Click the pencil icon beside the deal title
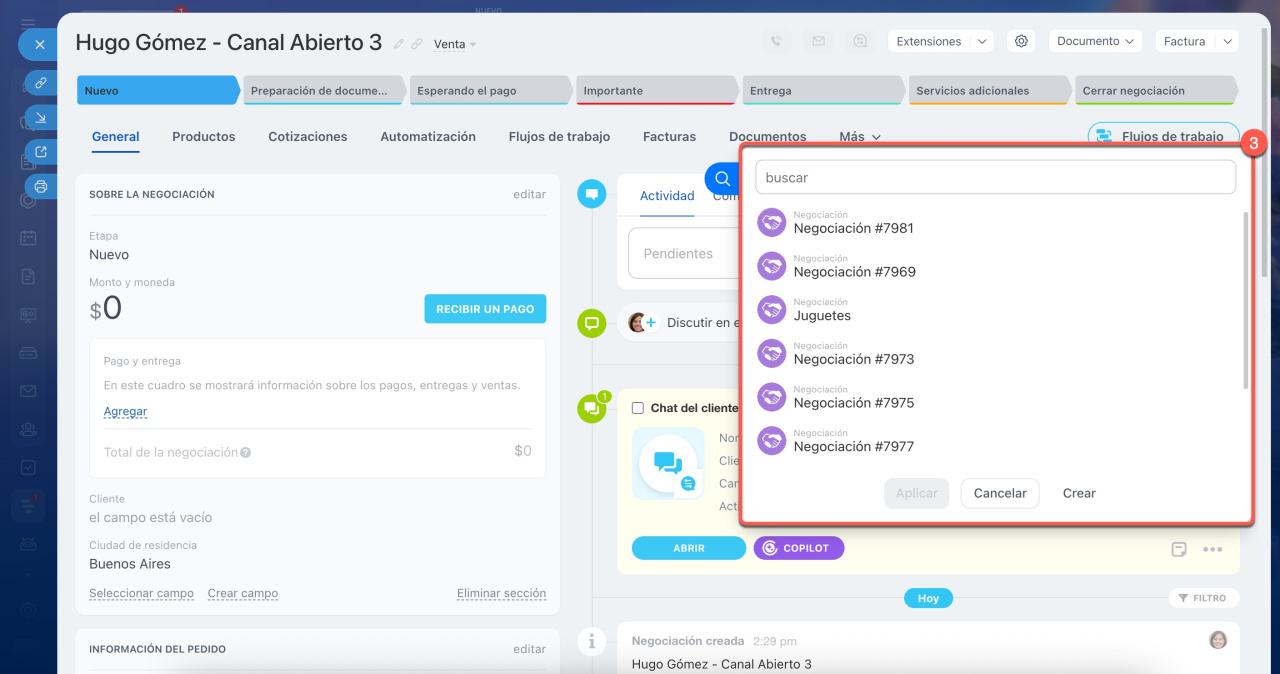The image size is (1280, 674). (x=399, y=44)
